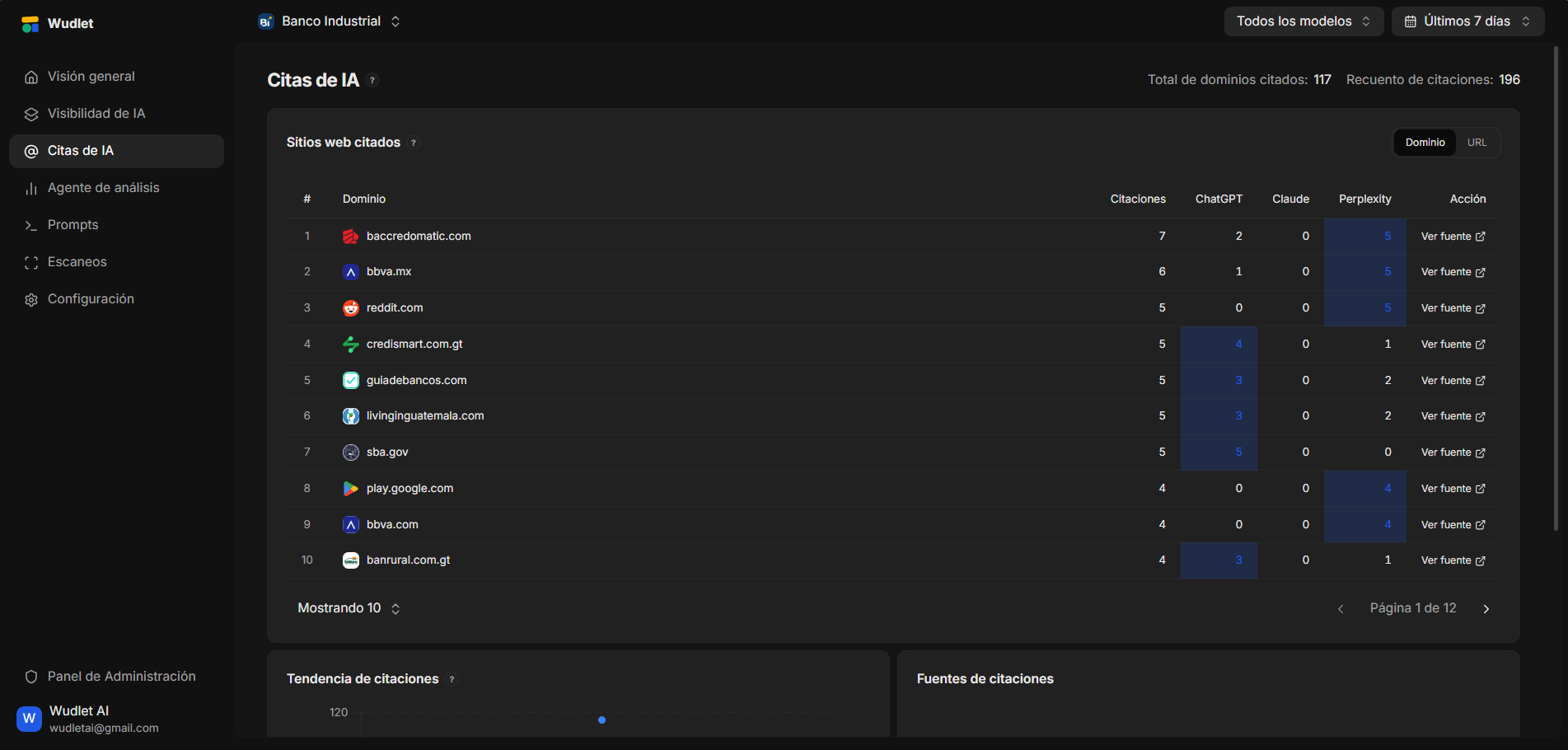Open Panel de Administración
This screenshot has height=750, width=1568.
tap(116, 677)
